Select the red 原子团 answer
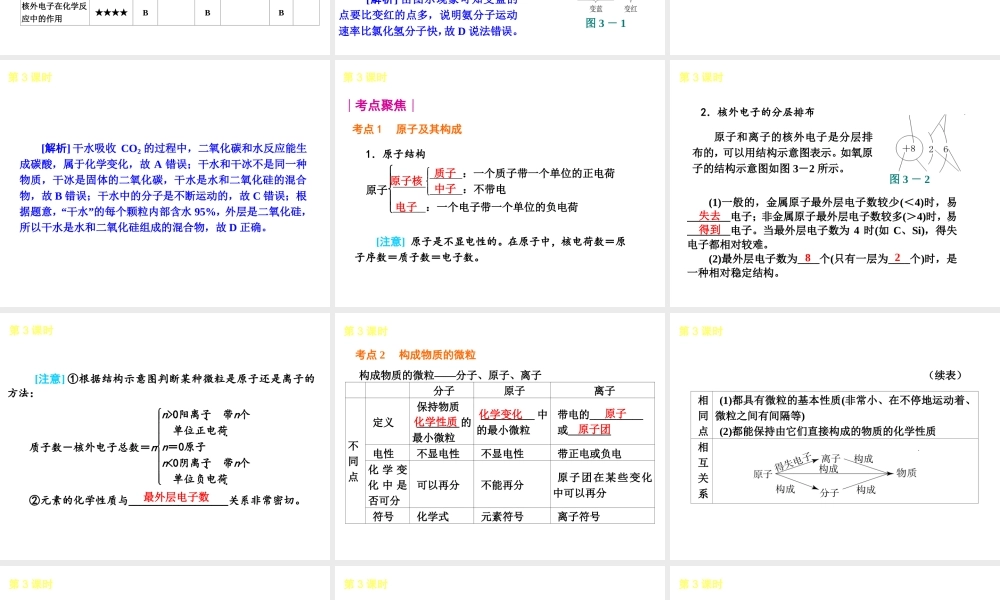The image size is (1000, 600). [x=594, y=429]
